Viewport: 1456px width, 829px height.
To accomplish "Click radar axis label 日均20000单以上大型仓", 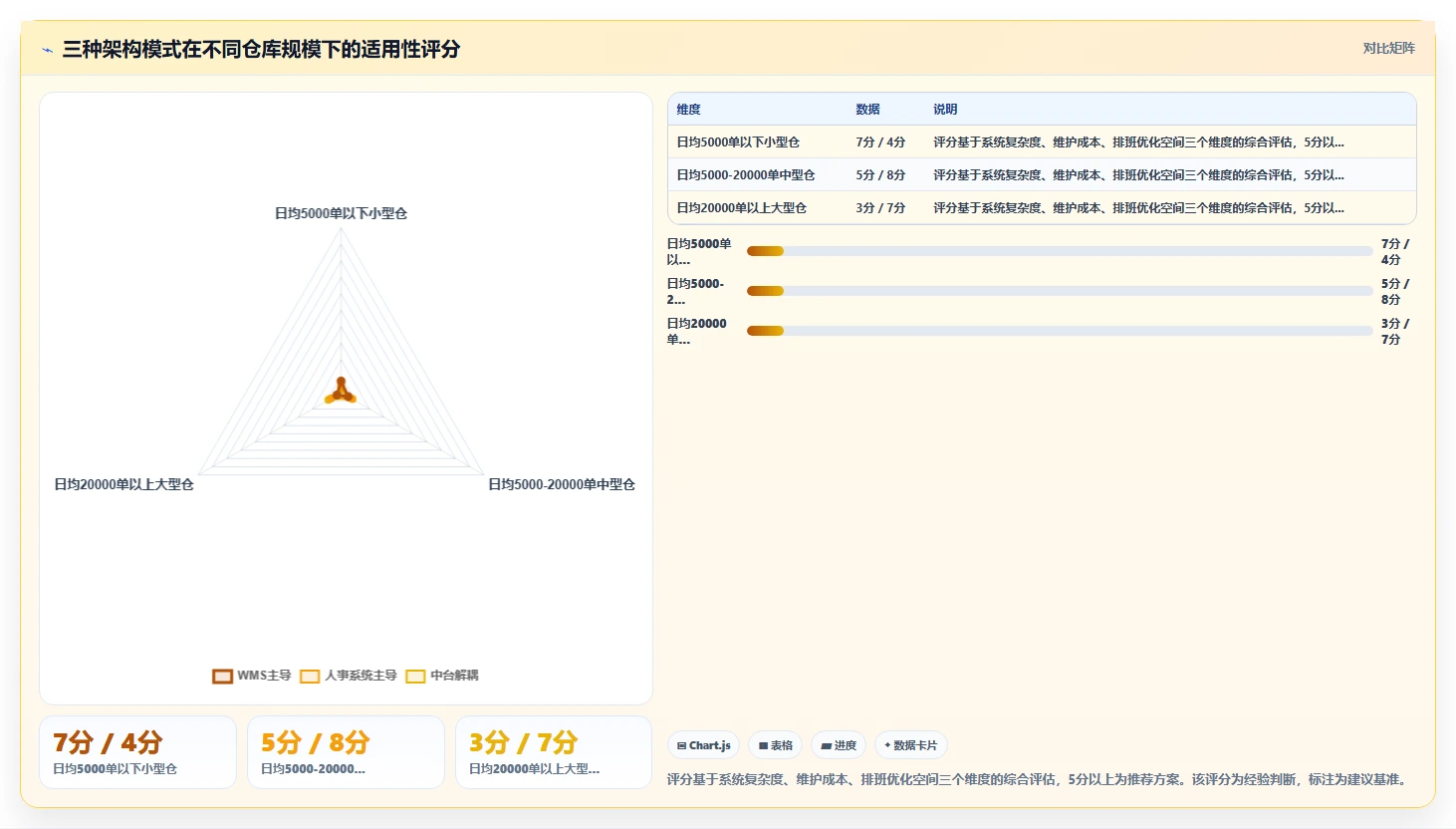I will [x=123, y=484].
